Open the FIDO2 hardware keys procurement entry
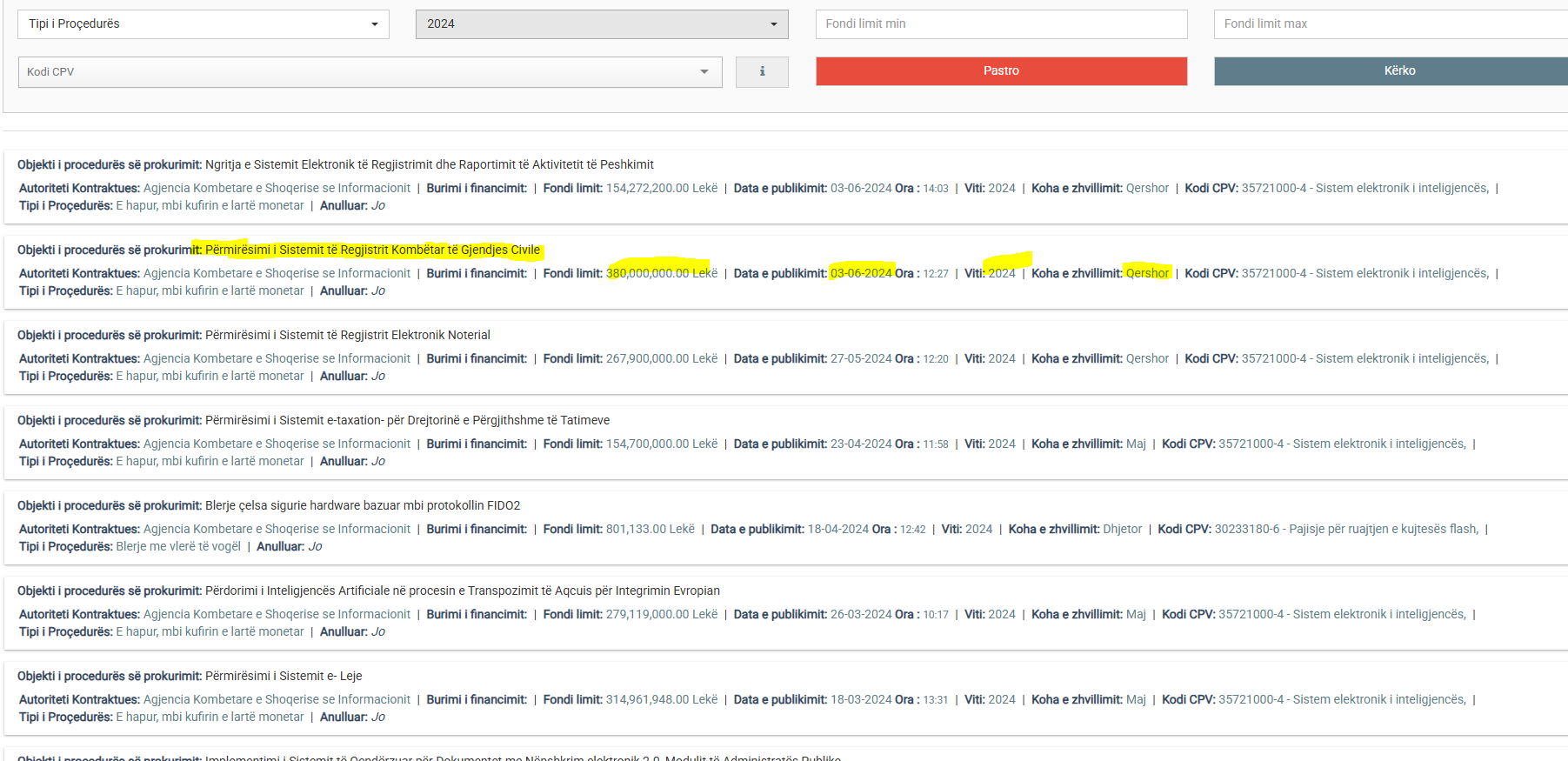This screenshot has height=761, width=1568. pyautogui.click(x=362, y=505)
